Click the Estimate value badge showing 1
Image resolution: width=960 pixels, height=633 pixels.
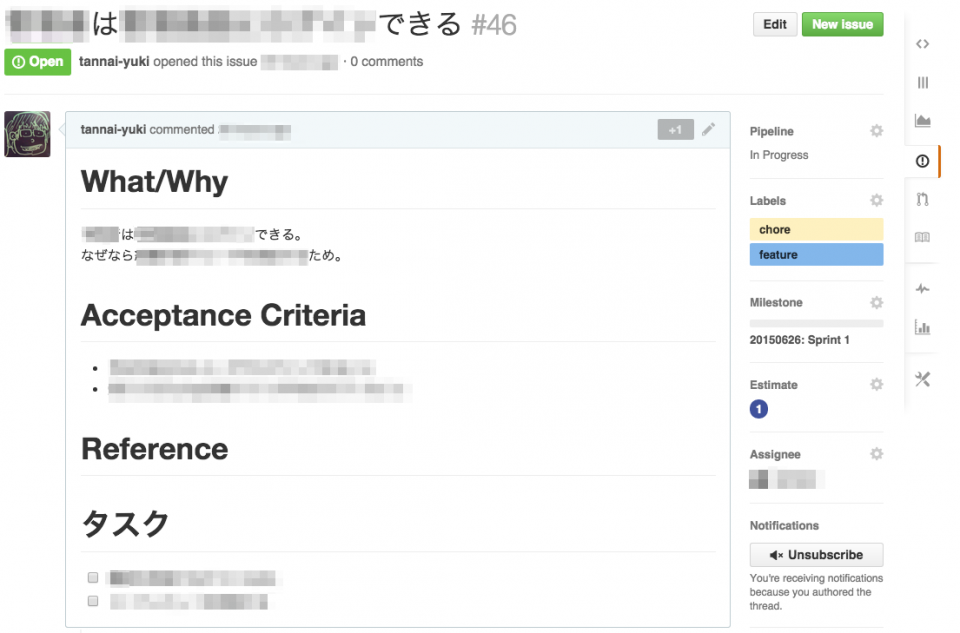[x=759, y=409]
